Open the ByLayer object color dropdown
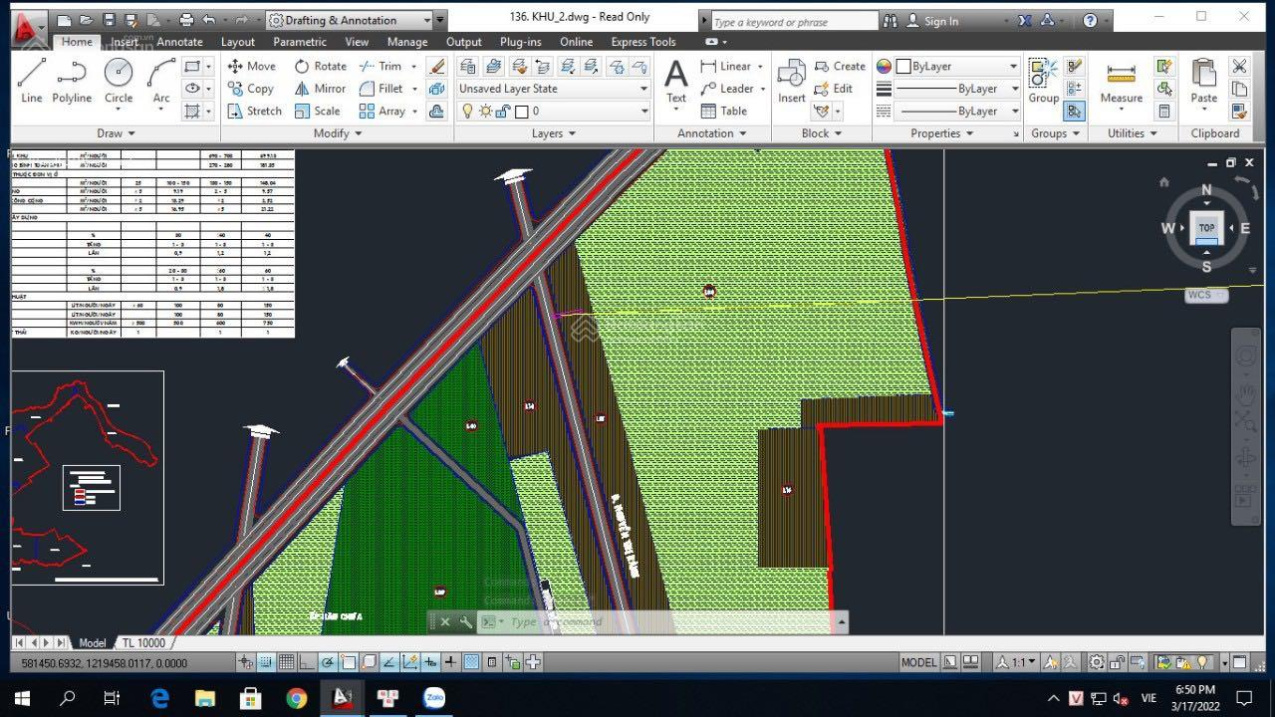1275x717 pixels. 957,66
